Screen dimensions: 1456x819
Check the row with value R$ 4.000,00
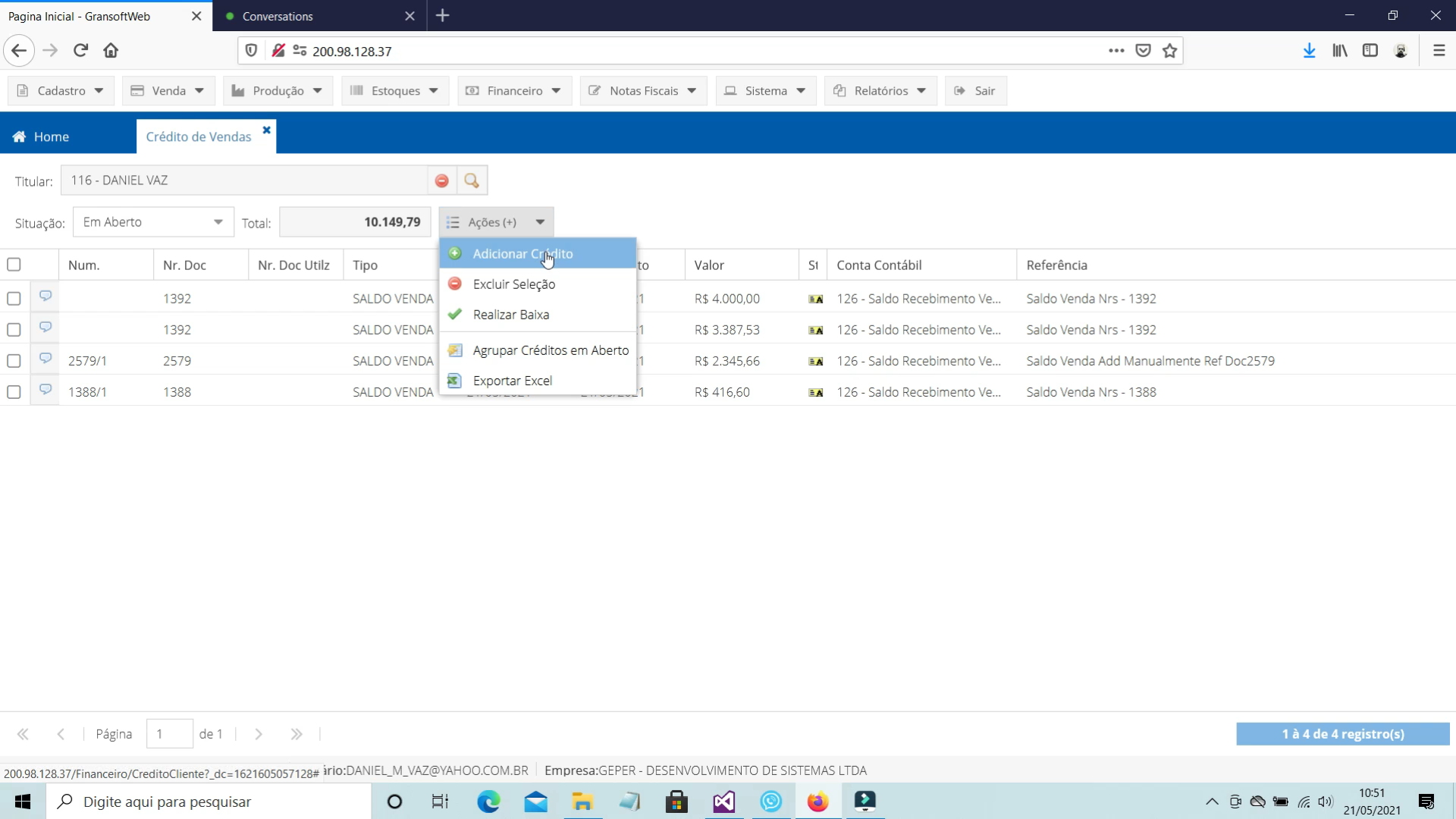(14, 299)
